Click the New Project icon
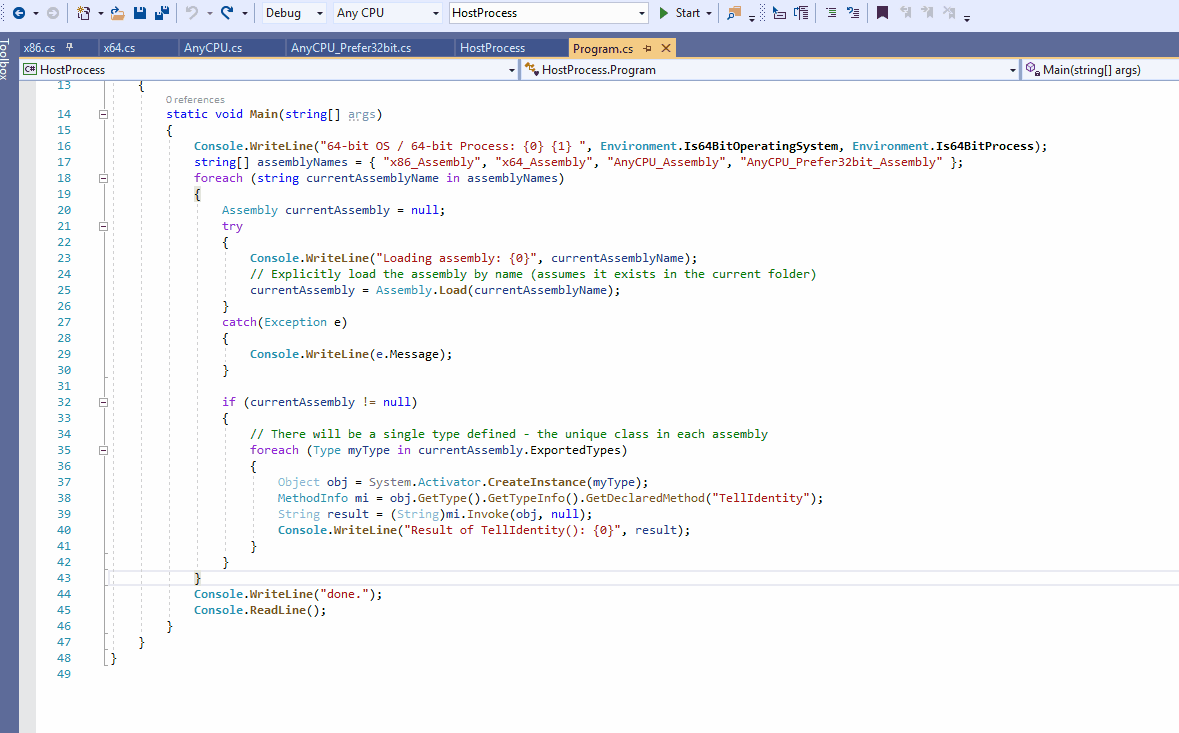1179x733 pixels. coord(83,13)
